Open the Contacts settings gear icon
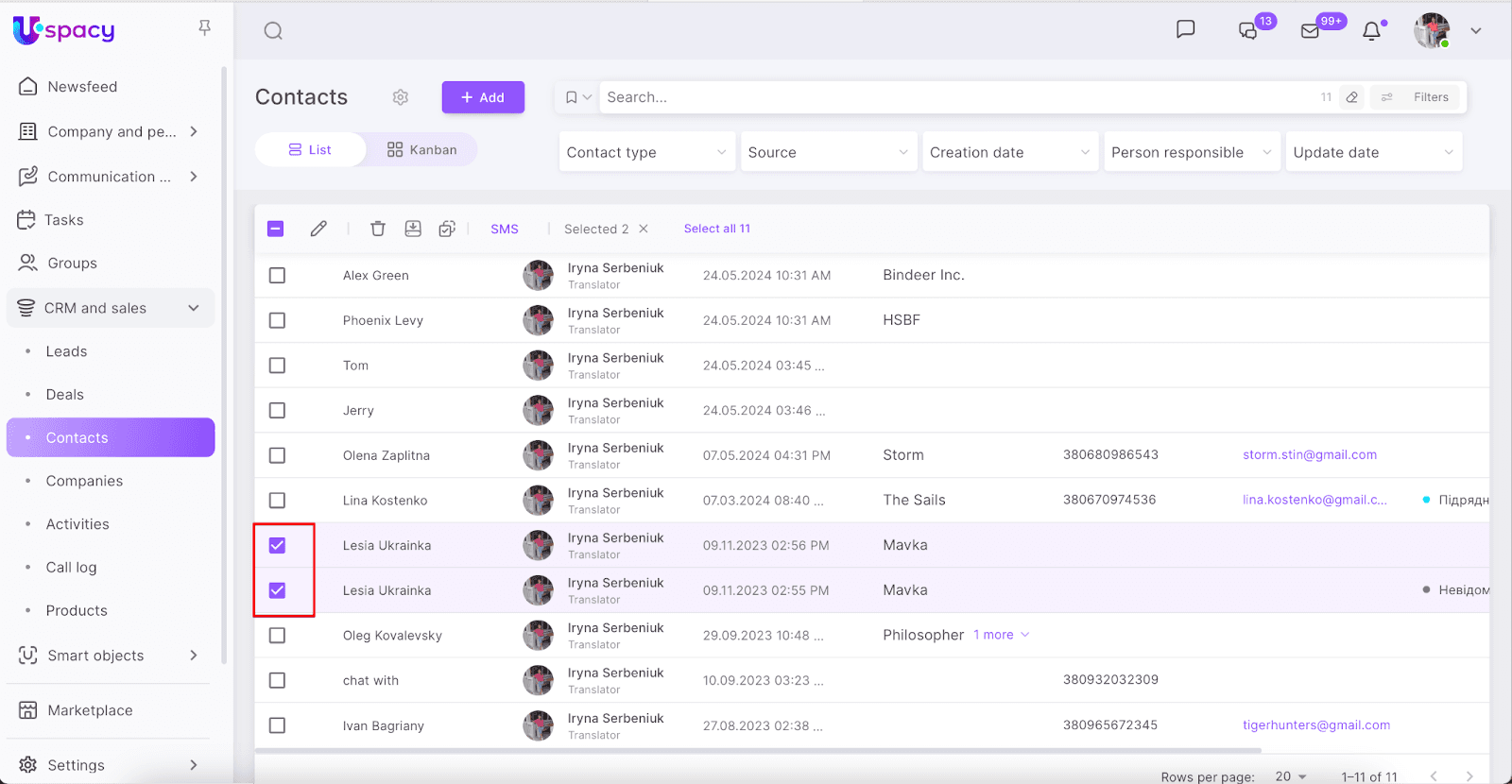This screenshot has width=1512, height=784. point(401,97)
